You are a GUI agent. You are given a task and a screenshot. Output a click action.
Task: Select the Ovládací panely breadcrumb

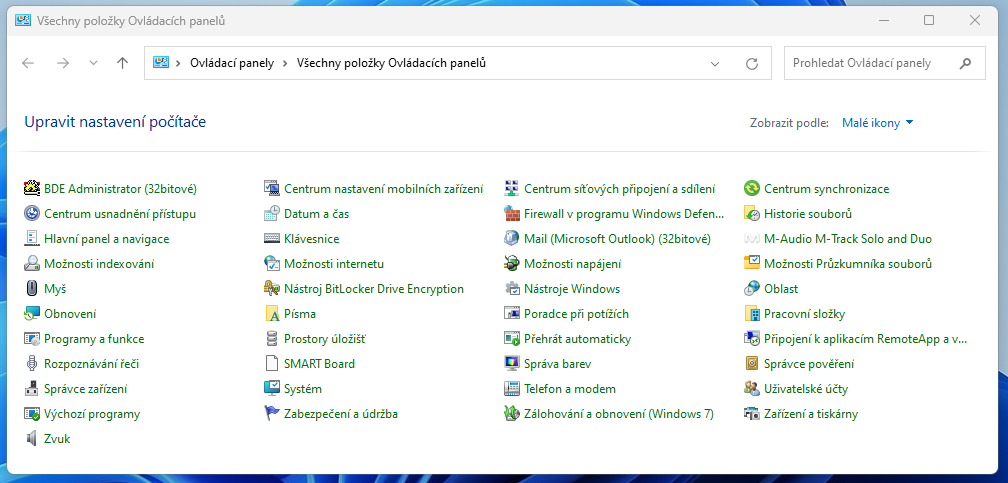pyautogui.click(x=231, y=63)
